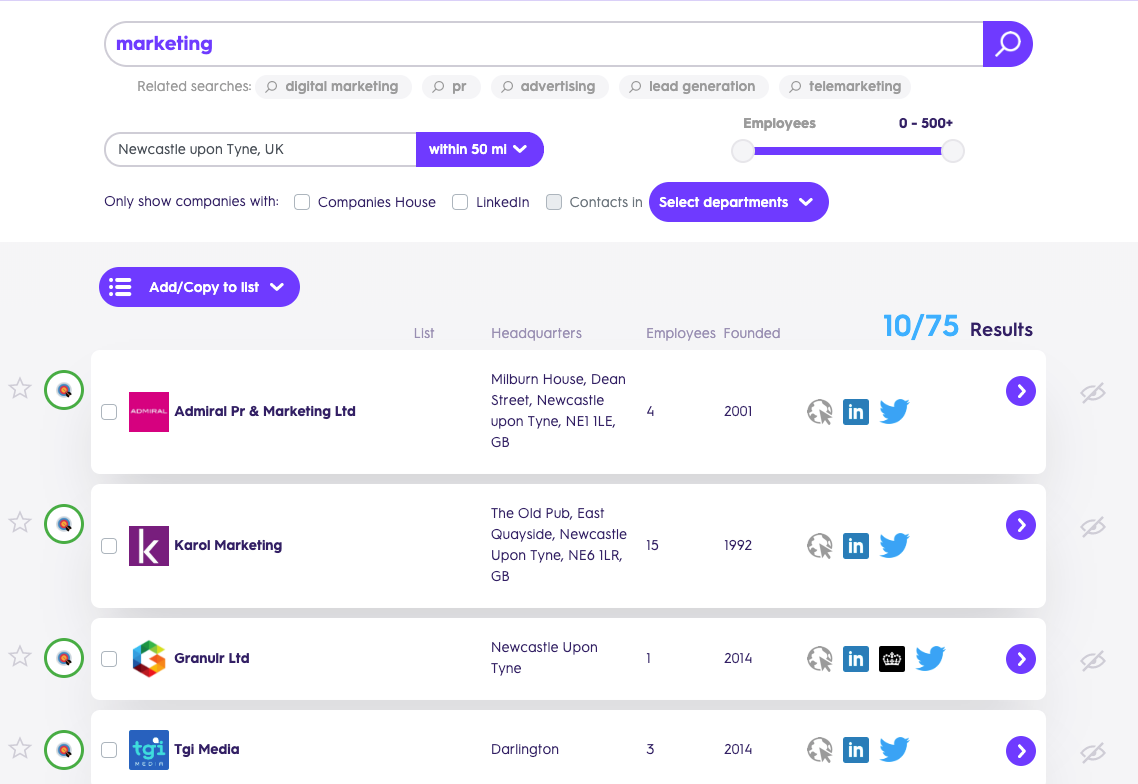Open Tgi Media website globe icon
The width and height of the screenshot is (1138, 784).
[x=820, y=750]
